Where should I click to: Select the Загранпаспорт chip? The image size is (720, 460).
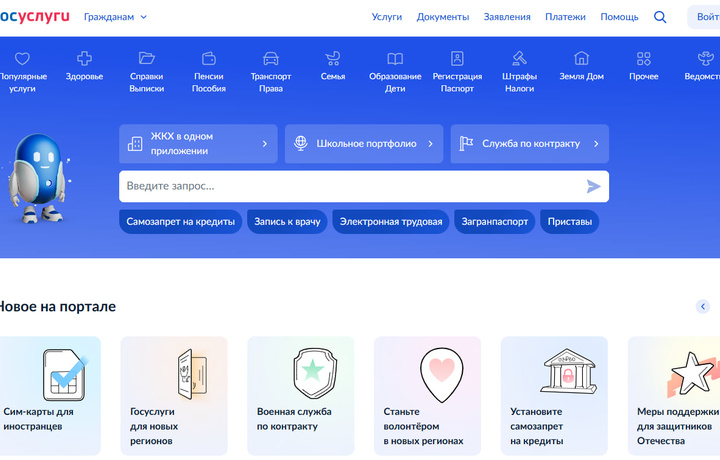click(495, 222)
